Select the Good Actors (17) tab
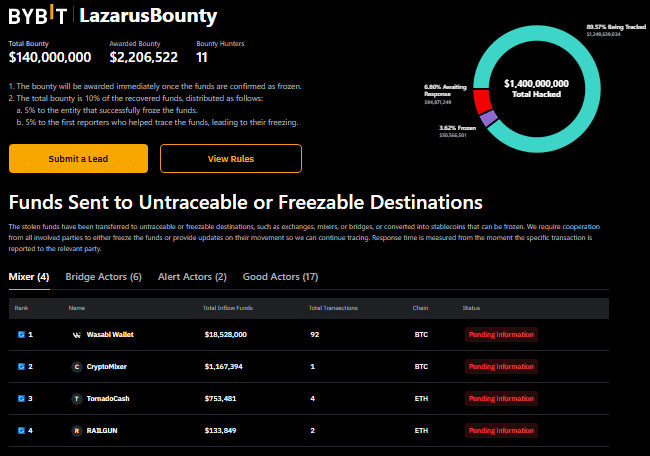The image size is (650, 456). click(280, 276)
